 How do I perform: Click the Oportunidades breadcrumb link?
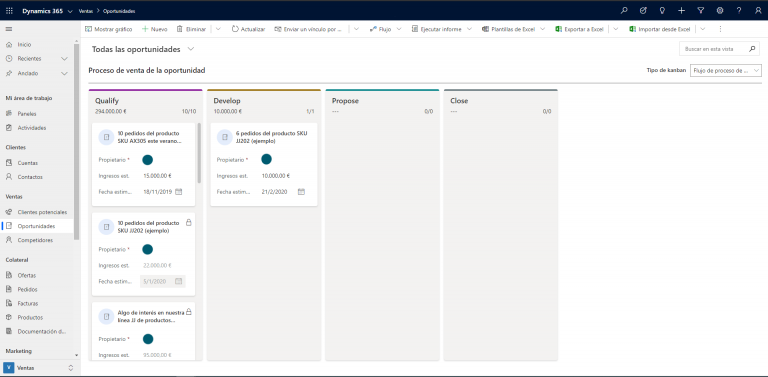point(119,11)
